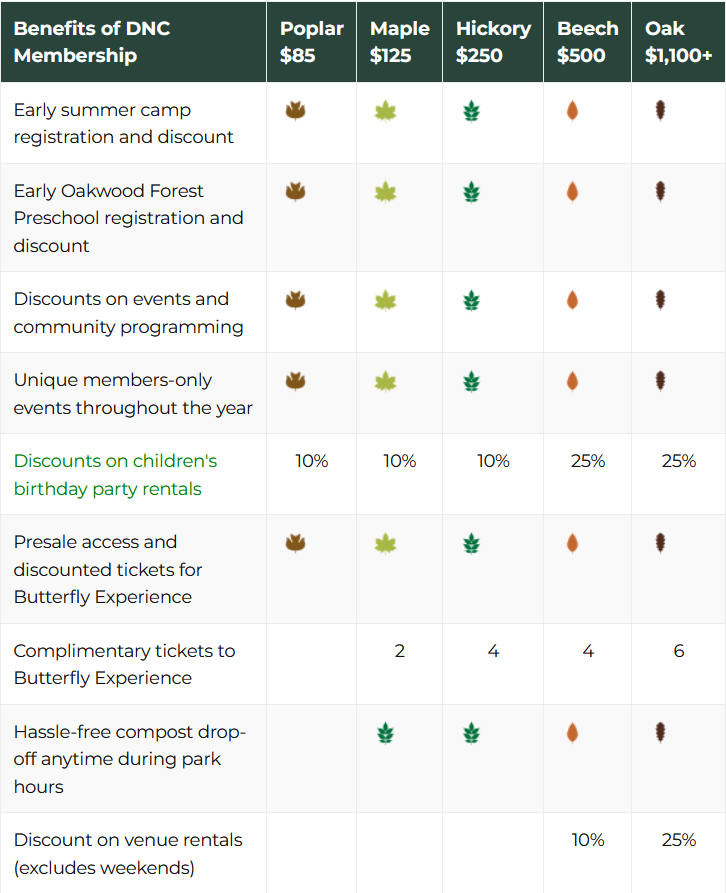
Task: Click the Oak 25% venue rentals discount cell
Action: [678, 839]
